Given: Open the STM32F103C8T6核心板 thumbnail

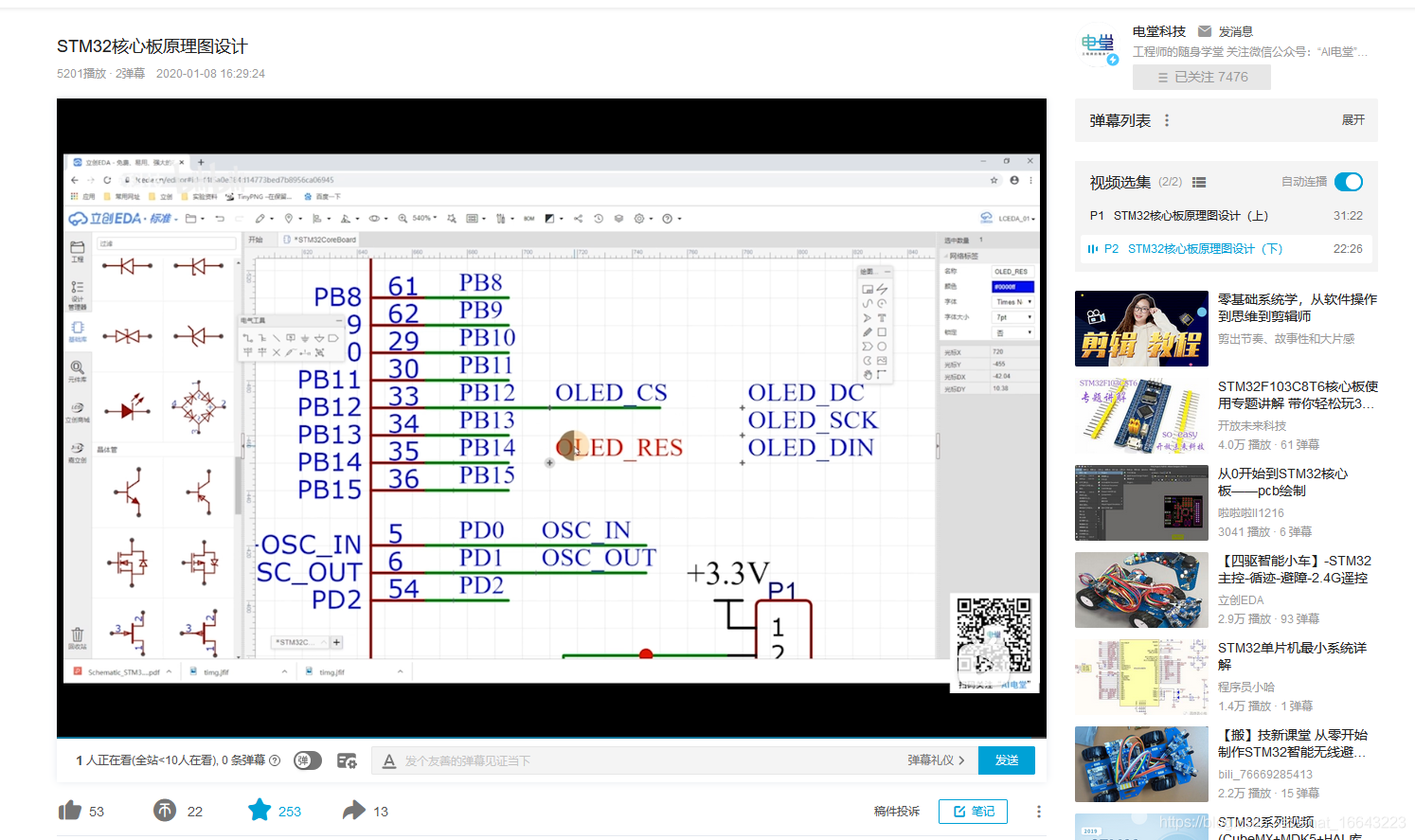Looking at the screenshot, I should [1141, 416].
